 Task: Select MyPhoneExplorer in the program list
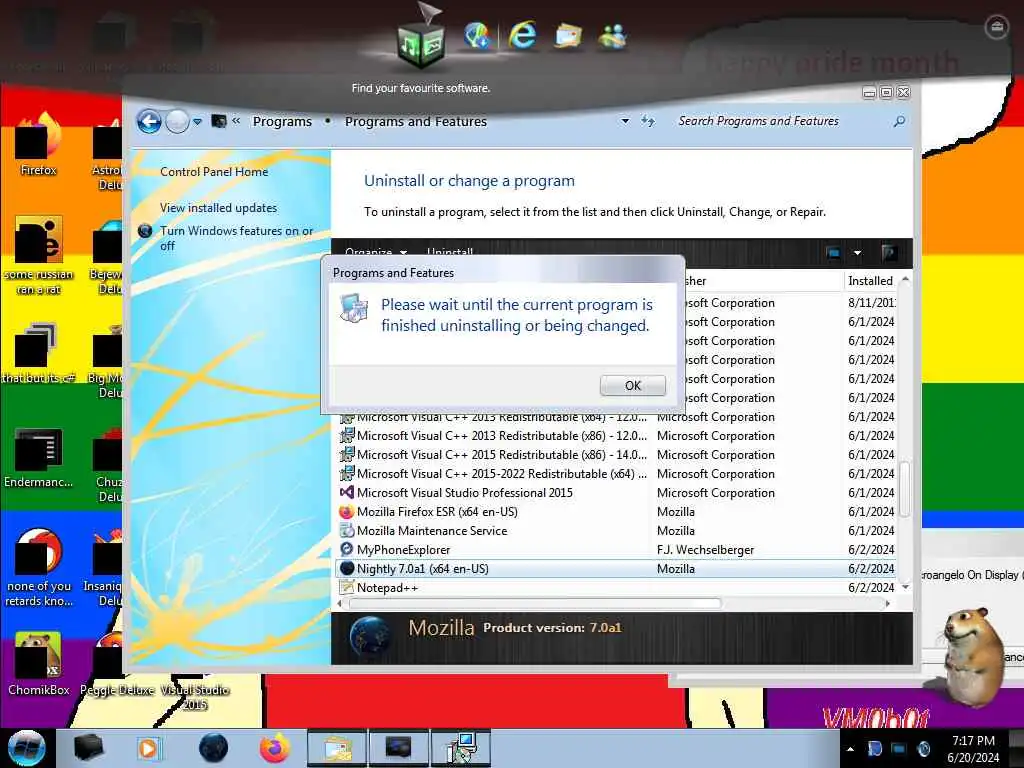(x=617, y=549)
